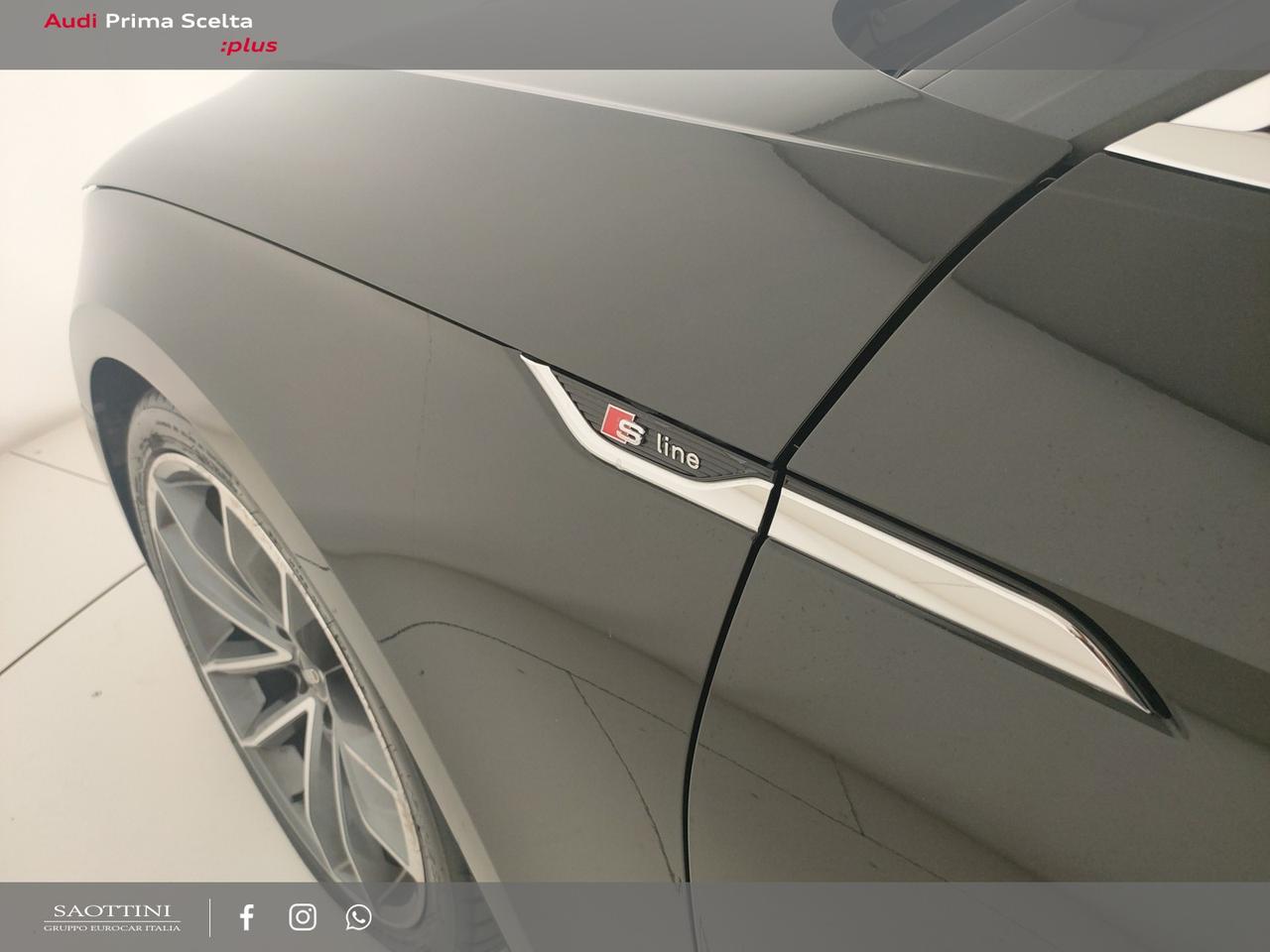Click the Facebook icon in footer

pos(247,917)
